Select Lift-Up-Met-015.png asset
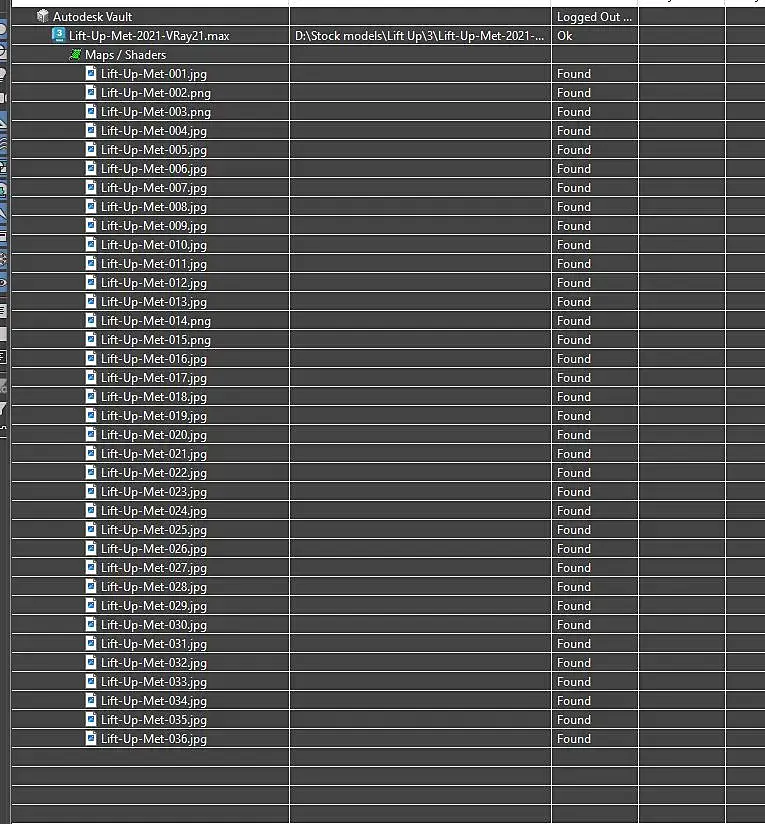 coord(156,340)
